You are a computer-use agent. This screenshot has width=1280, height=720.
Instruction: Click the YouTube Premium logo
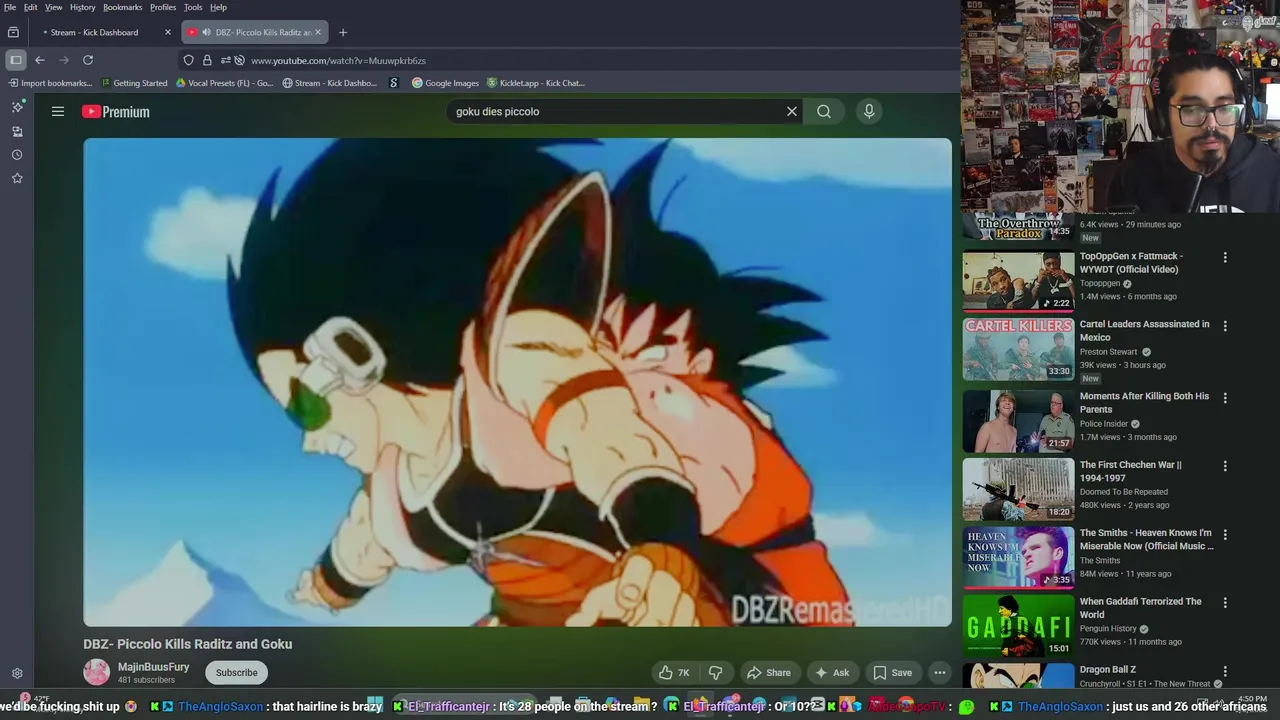[116, 112]
